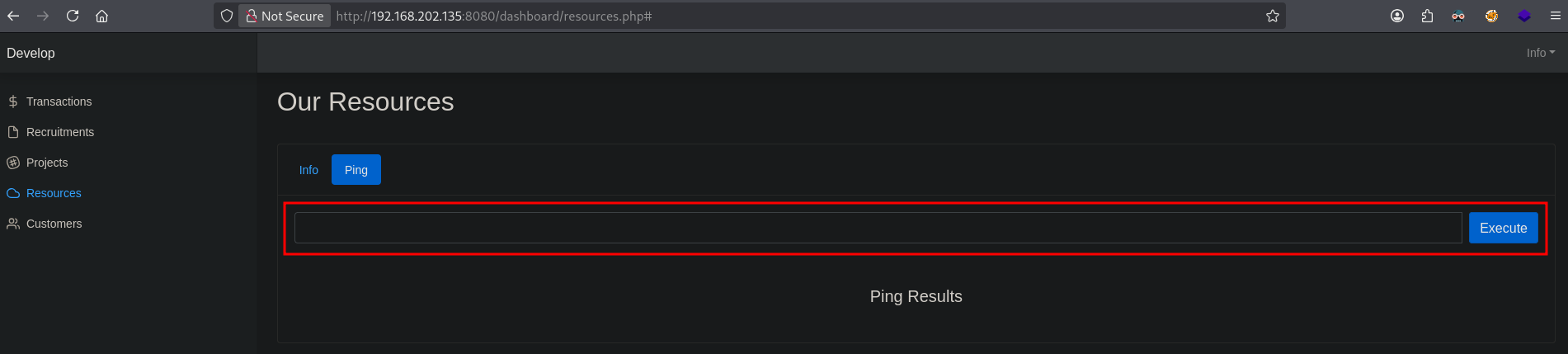
Task: Open the Firefox account icon
Action: point(1397,16)
